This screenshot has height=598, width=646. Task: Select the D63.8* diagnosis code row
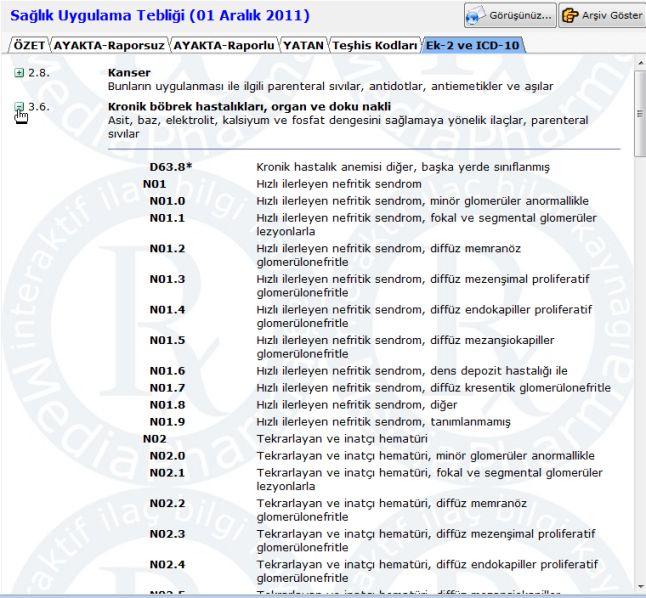[170, 167]
